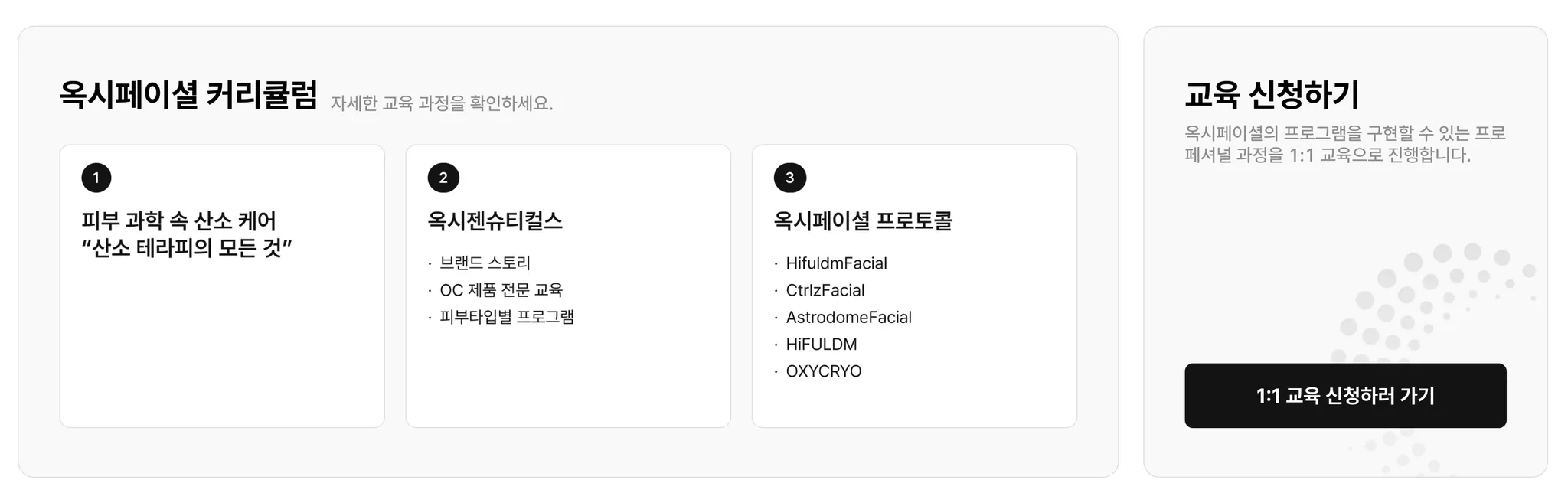This screenshot has width=1568, height=503.
Task: Select the 'CtrlzFacial' list item
Action: (825, 290)
